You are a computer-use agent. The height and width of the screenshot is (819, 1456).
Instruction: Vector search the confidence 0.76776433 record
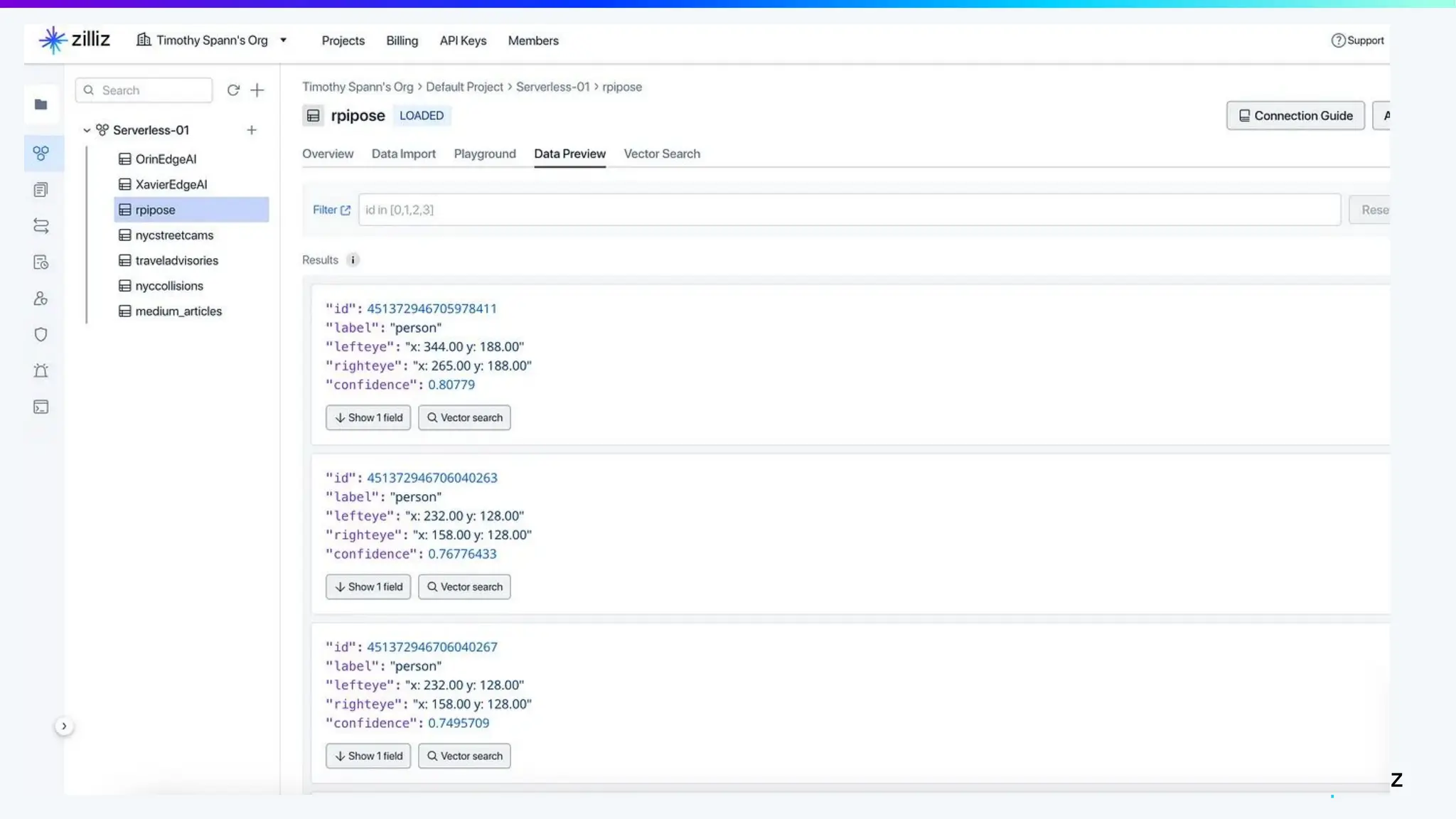464,587
